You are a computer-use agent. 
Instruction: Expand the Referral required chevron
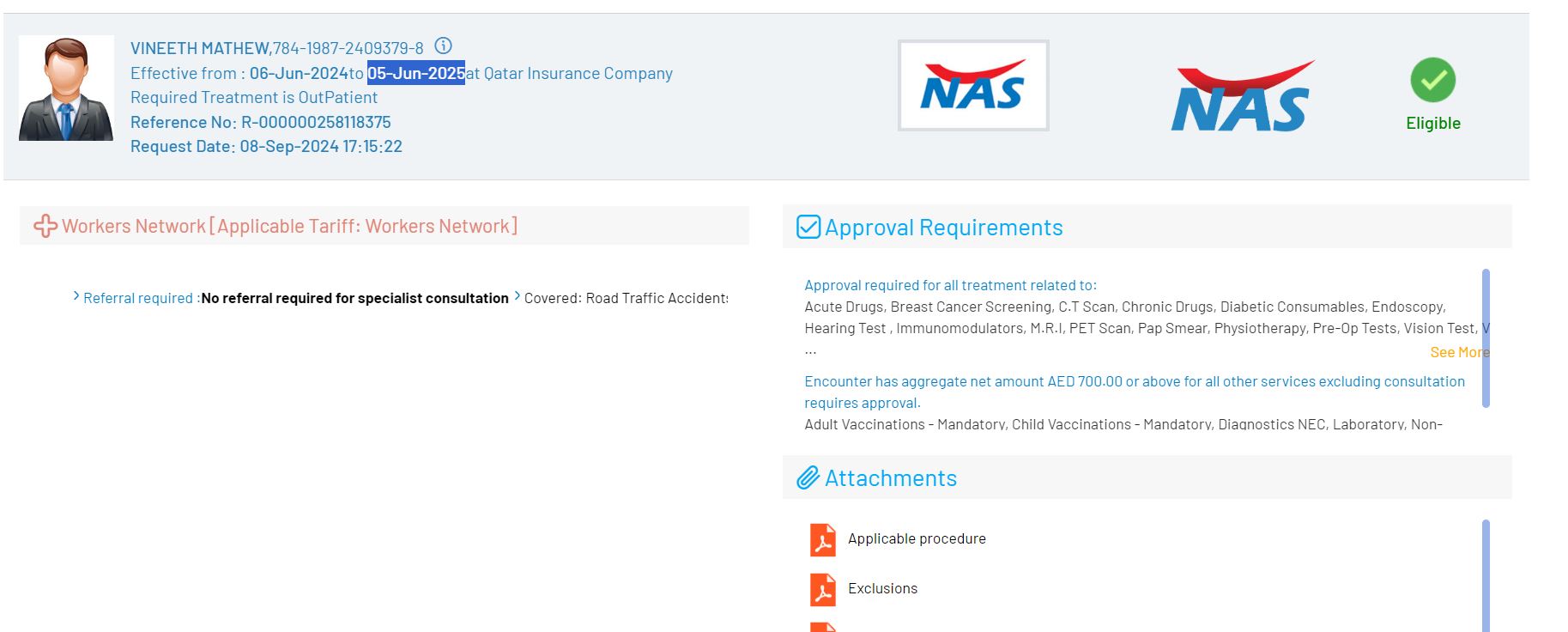point(76,297)
